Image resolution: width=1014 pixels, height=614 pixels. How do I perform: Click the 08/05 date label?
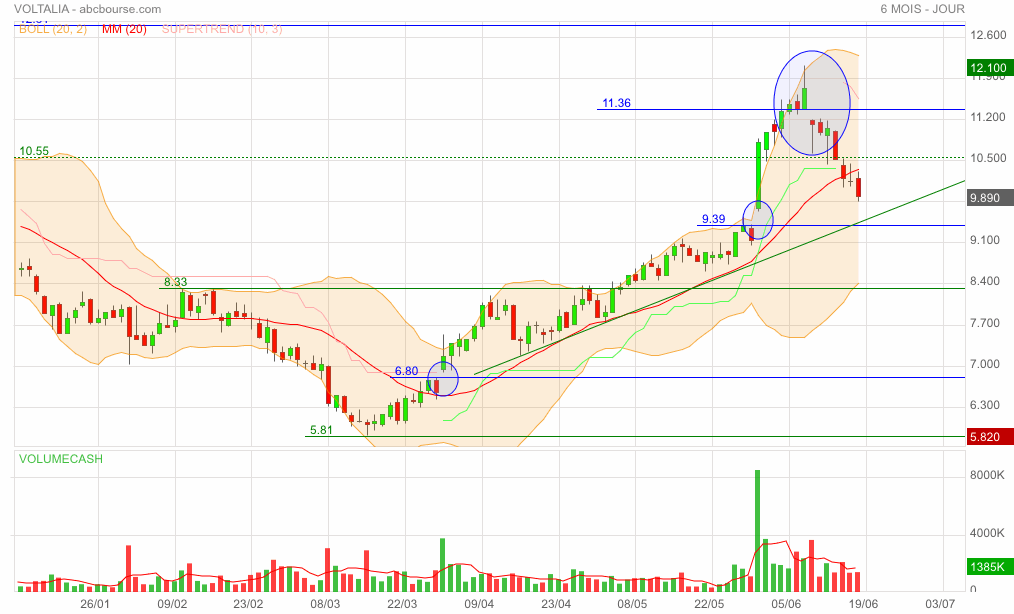(x=632, y=604)
